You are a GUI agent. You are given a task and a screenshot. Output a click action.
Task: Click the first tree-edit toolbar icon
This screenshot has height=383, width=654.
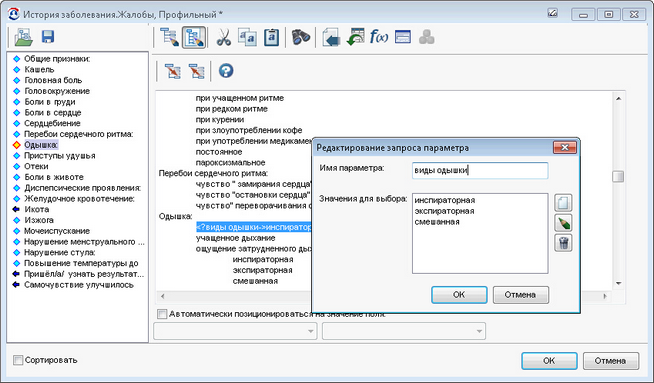pos(169,37)
